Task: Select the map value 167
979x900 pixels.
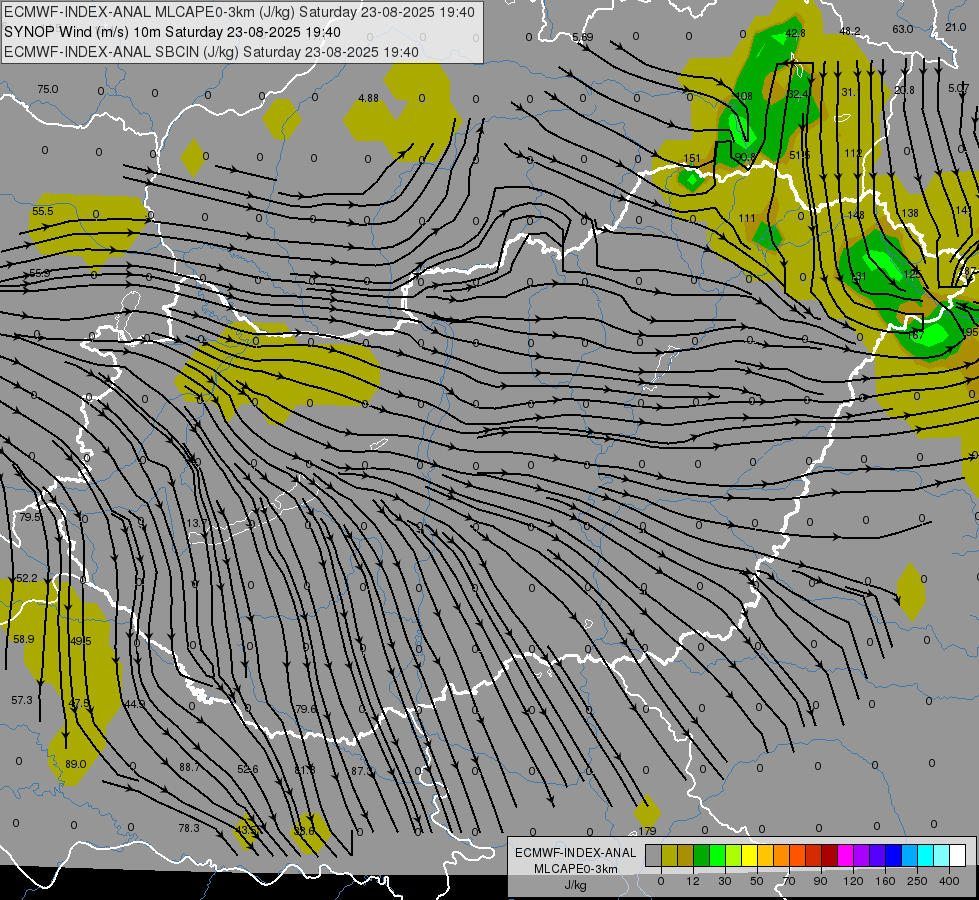Action: coord(915,335)
